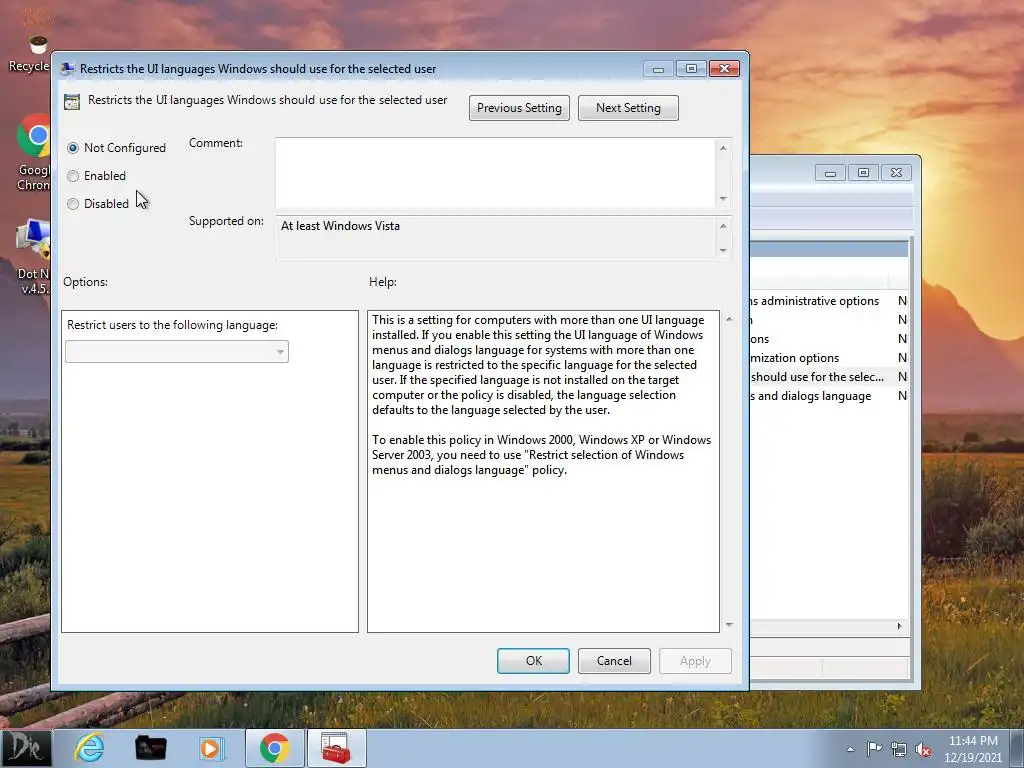Switch to the red toolbox taskbar app
Screen dimensions: 1024x768
[x=336, y=748]
